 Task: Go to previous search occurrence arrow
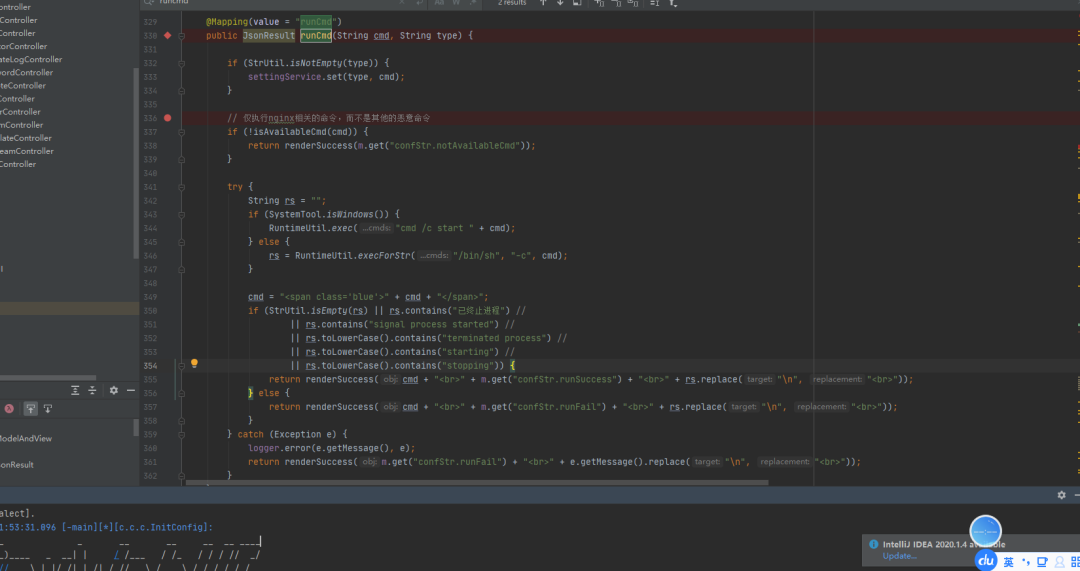543,3
